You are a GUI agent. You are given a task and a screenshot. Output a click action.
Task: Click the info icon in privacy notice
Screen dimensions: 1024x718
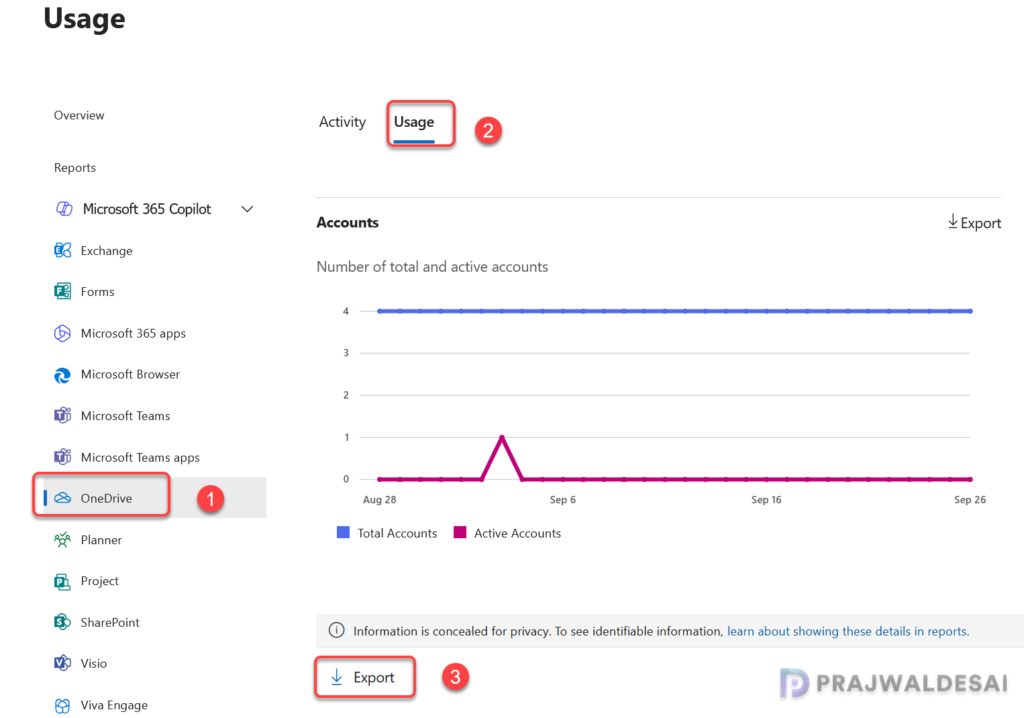(336, 630)
